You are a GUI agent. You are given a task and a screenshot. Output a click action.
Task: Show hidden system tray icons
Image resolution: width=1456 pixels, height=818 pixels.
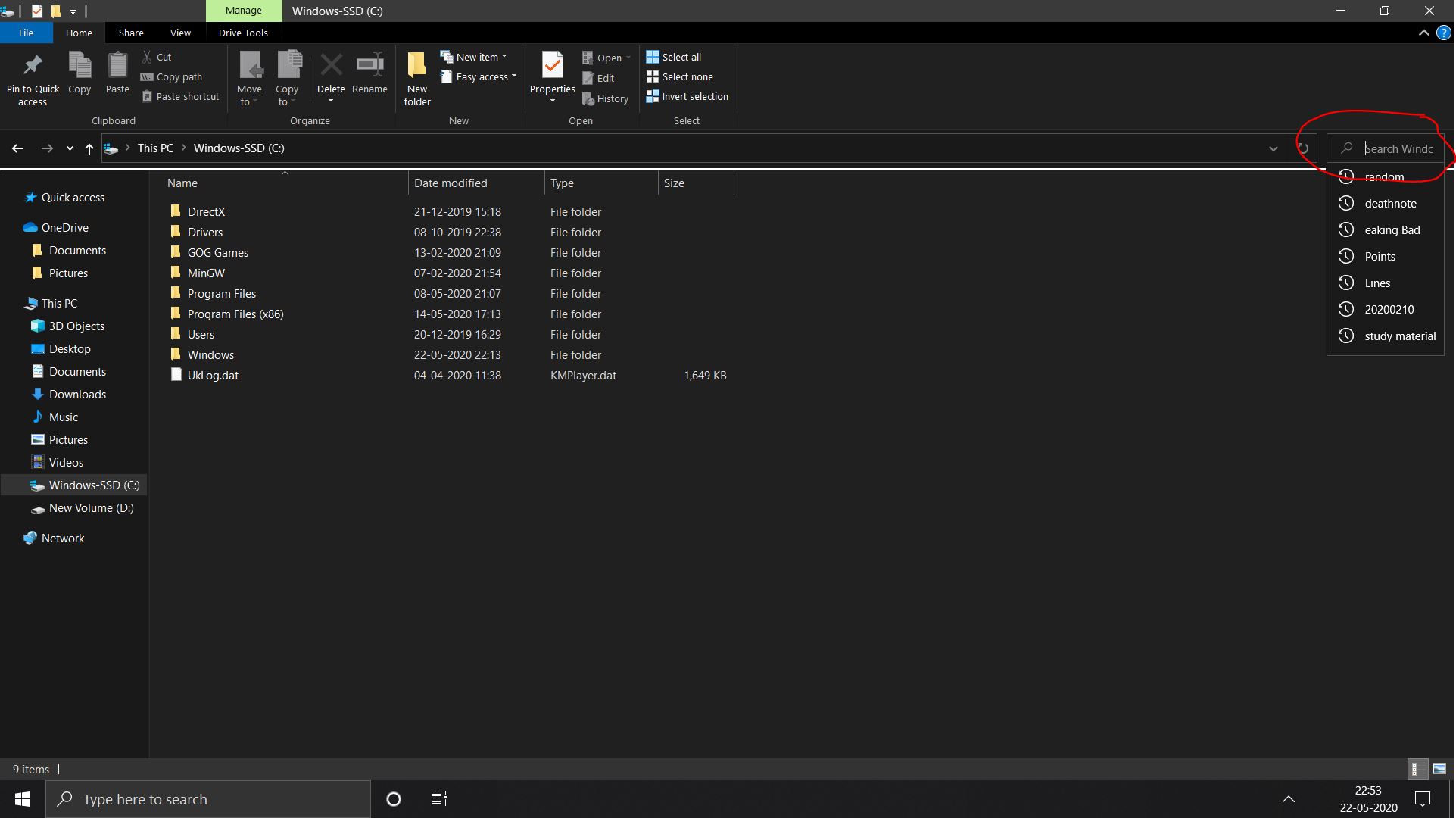[1289, 799]
